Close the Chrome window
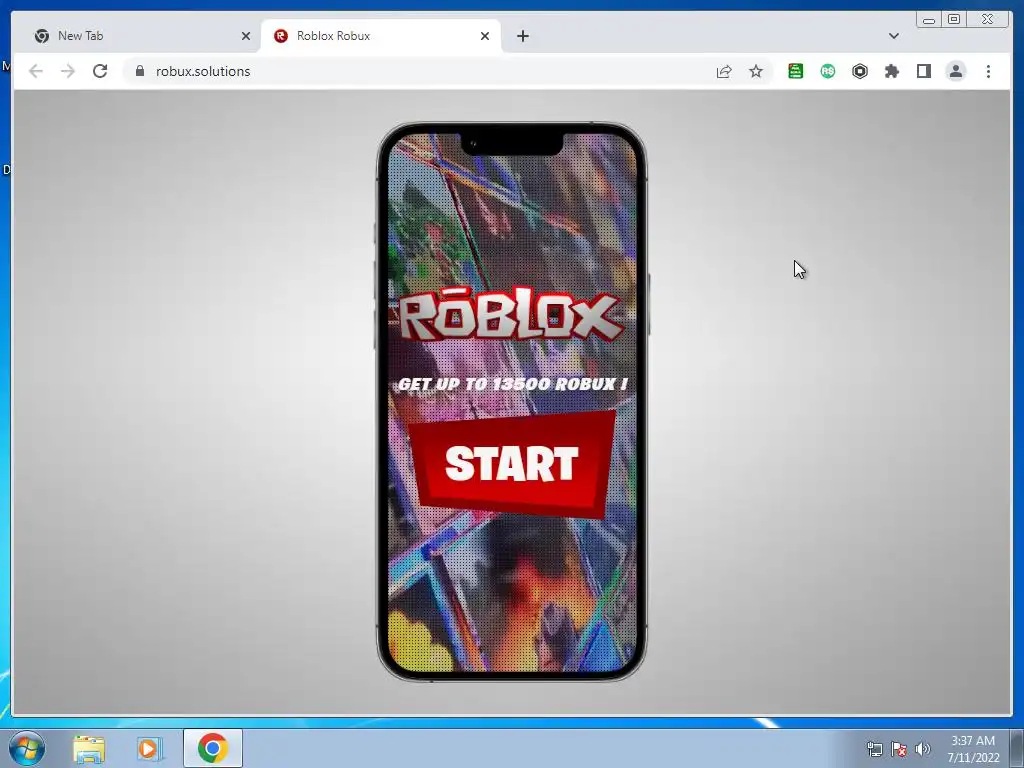This screenshot has width=1024, height=768. tap(987, 20)
